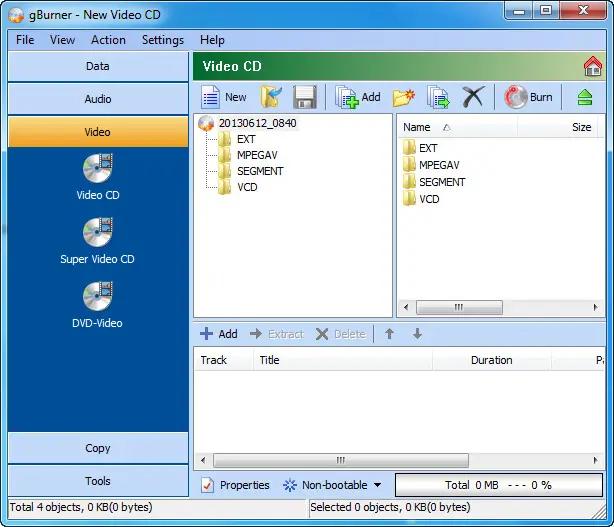Click the green Eject icon
This screenshot has width=614, height=527.
coord(585,97)
